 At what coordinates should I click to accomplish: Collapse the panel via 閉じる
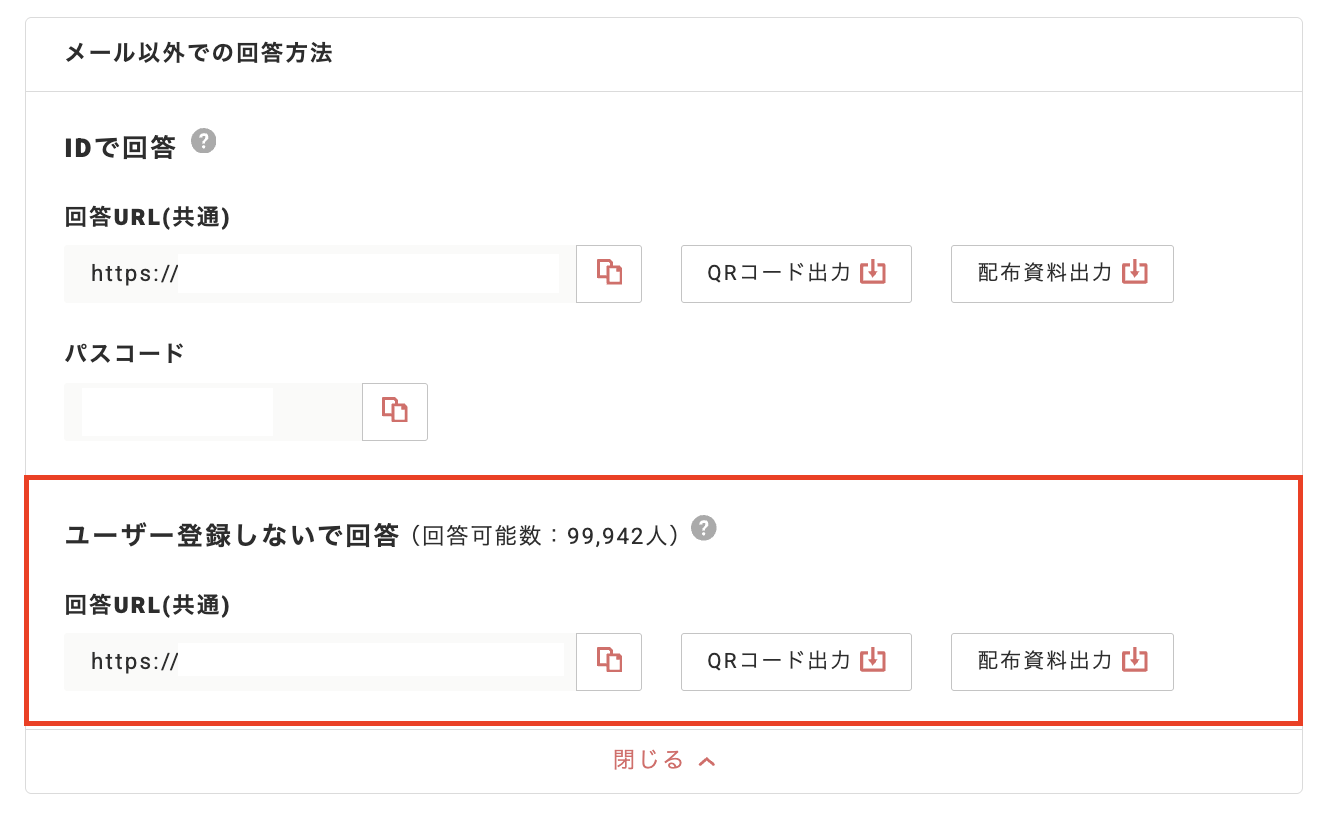[649, 760]
